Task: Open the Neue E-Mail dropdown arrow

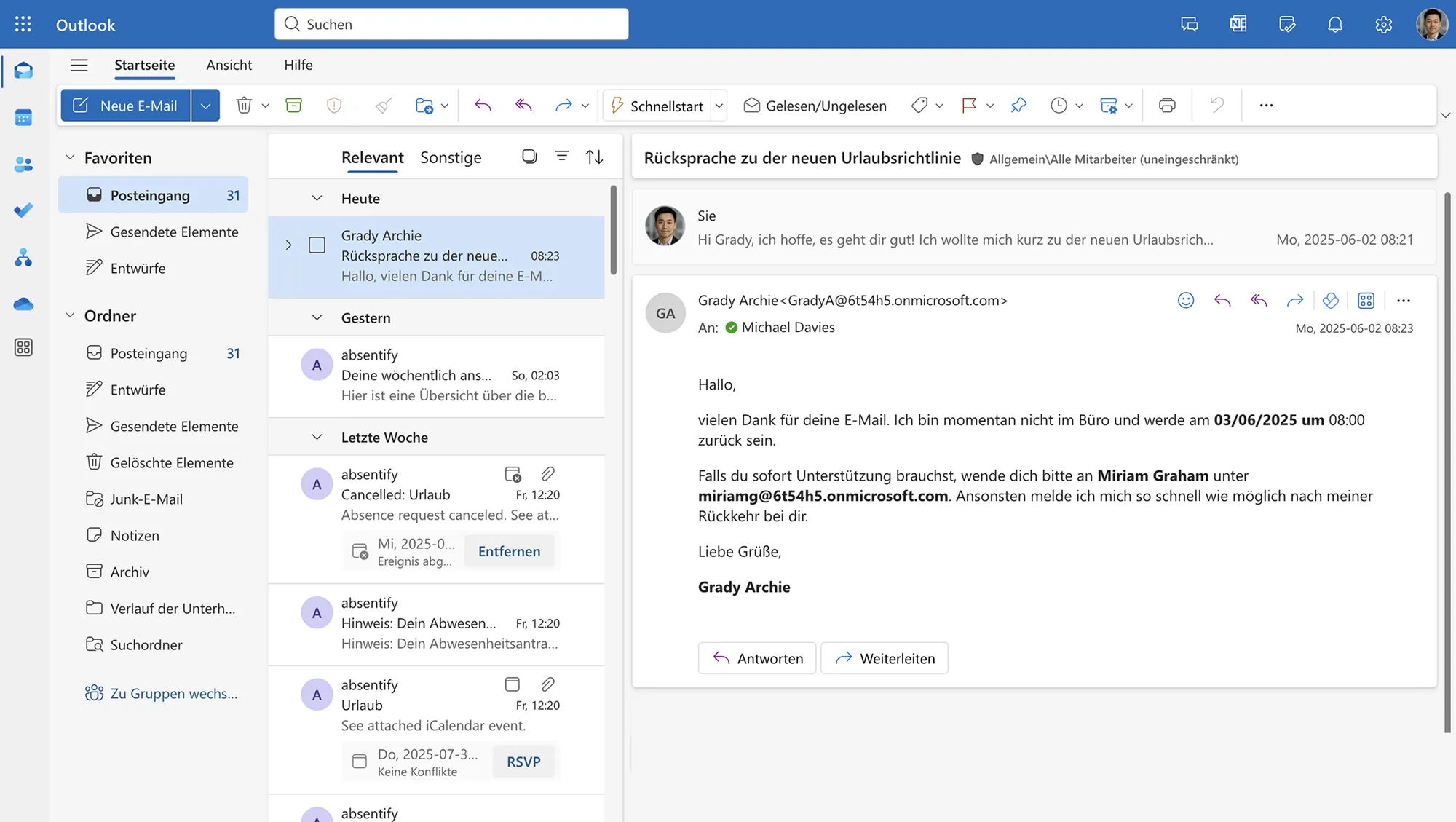Action: [205, 106]
